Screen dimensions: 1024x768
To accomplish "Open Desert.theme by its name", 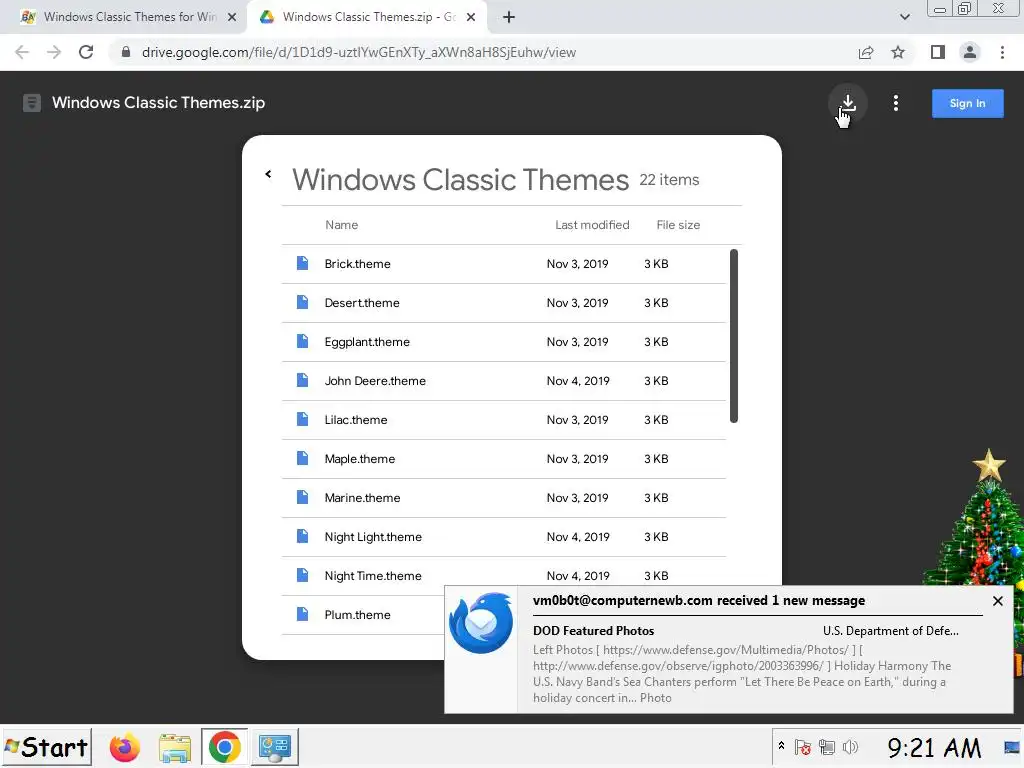I will point(362,303).
